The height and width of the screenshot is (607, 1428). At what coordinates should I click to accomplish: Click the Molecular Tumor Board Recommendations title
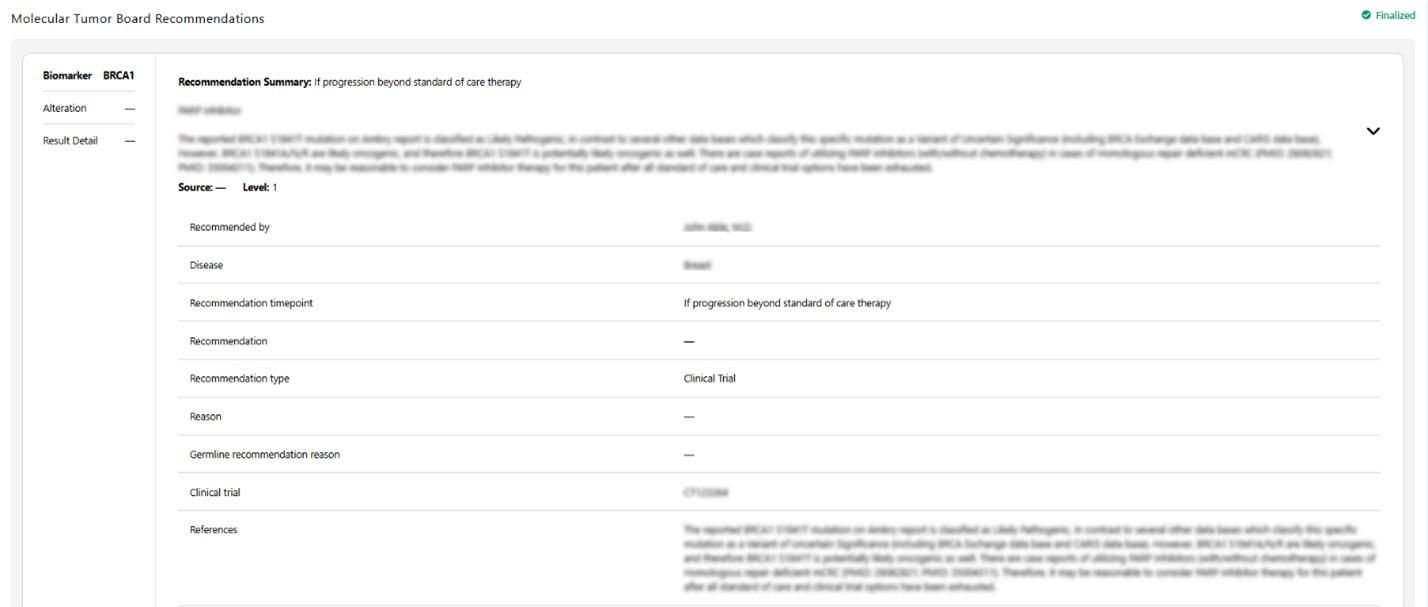click(x=138, y=18)
